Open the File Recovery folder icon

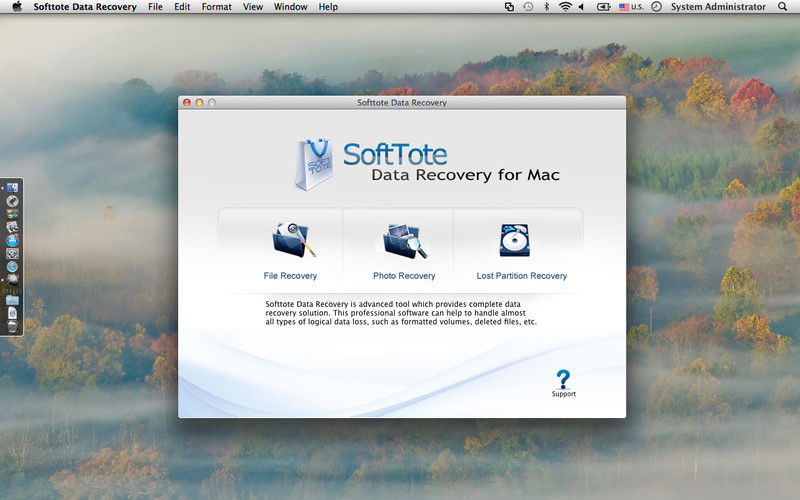[x=294, y=239]
